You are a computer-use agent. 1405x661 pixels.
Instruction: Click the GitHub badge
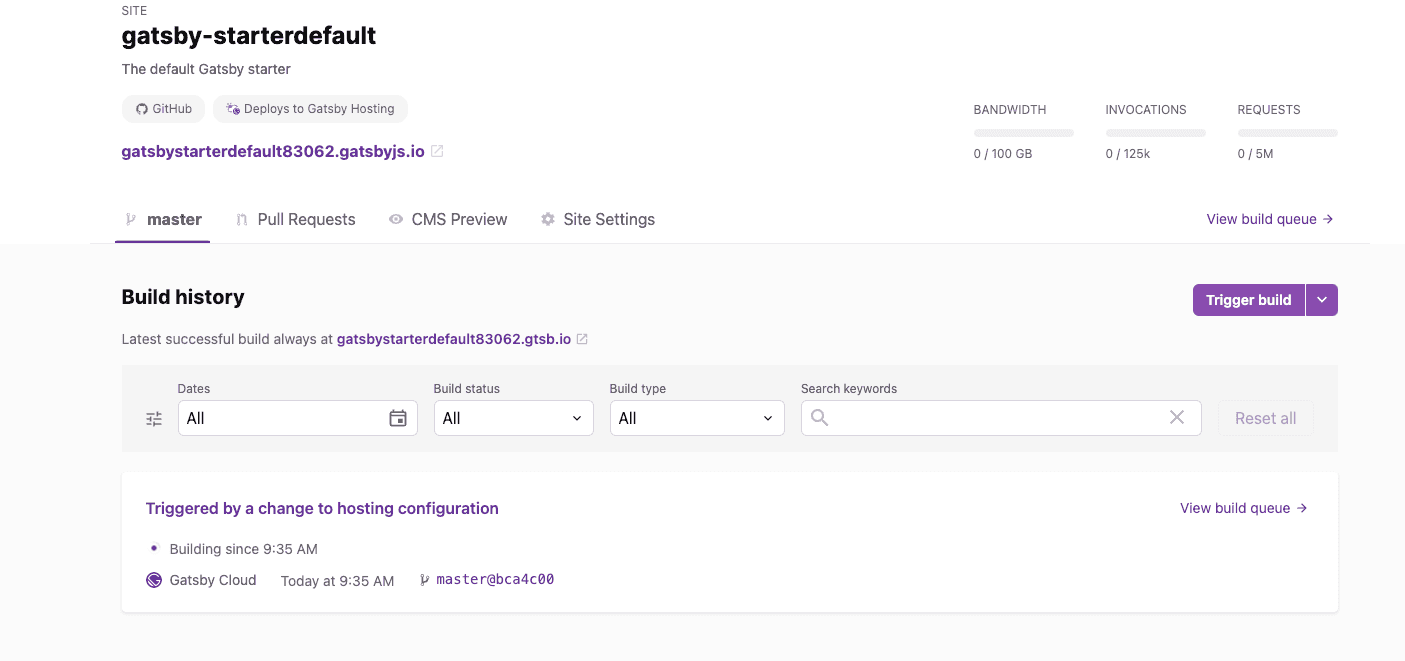[x=164, y=109]
